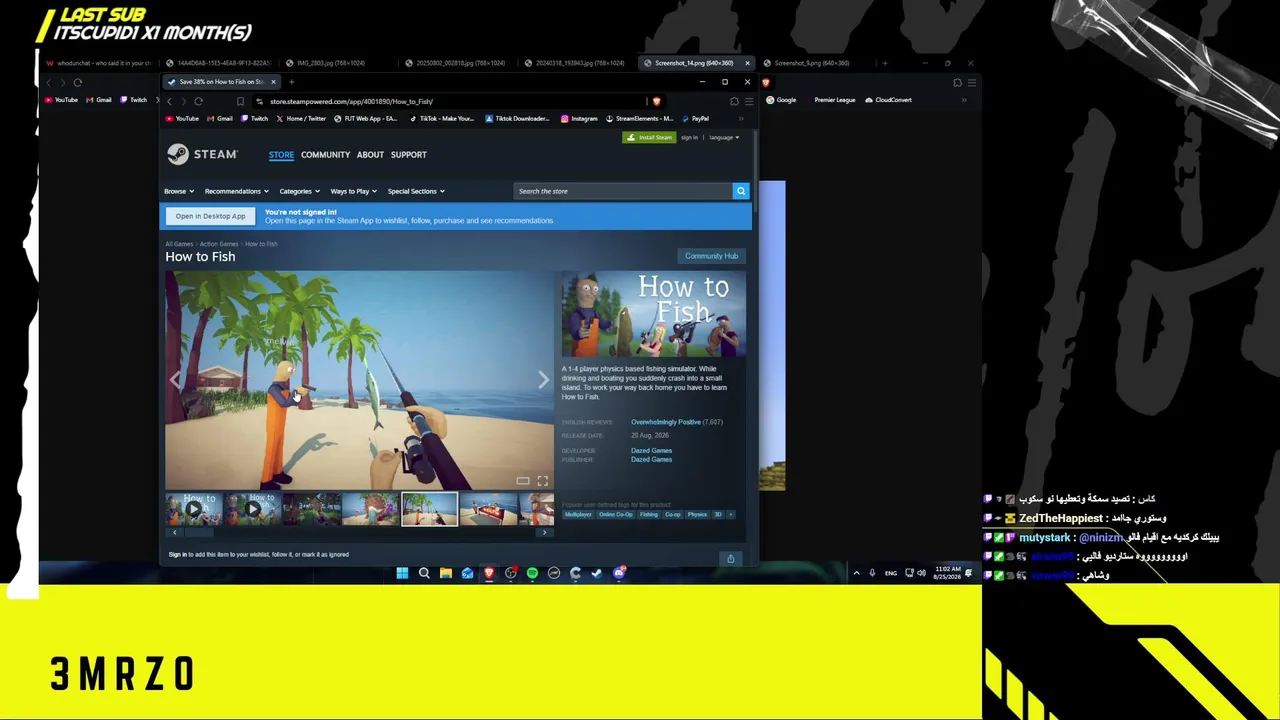The height and width of the screenshot is (720, 1280).
Task: Open the Windows Start menu
Action: click(x=402, y=573)
